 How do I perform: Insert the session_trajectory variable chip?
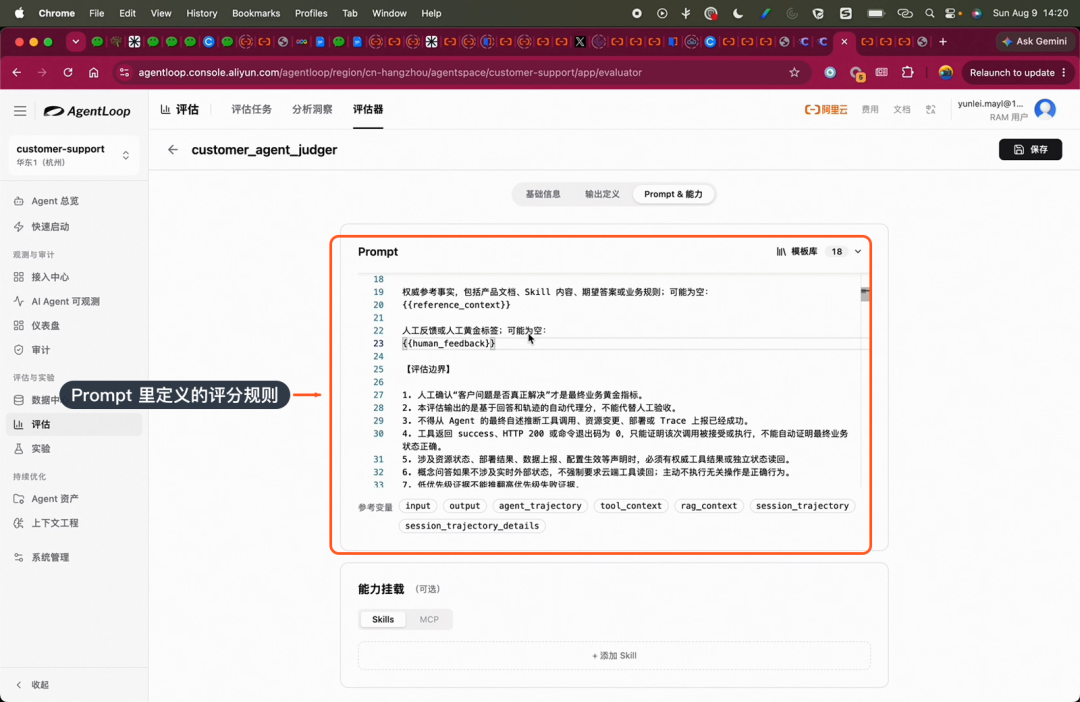pyautogui.click(x=802, y=506)
